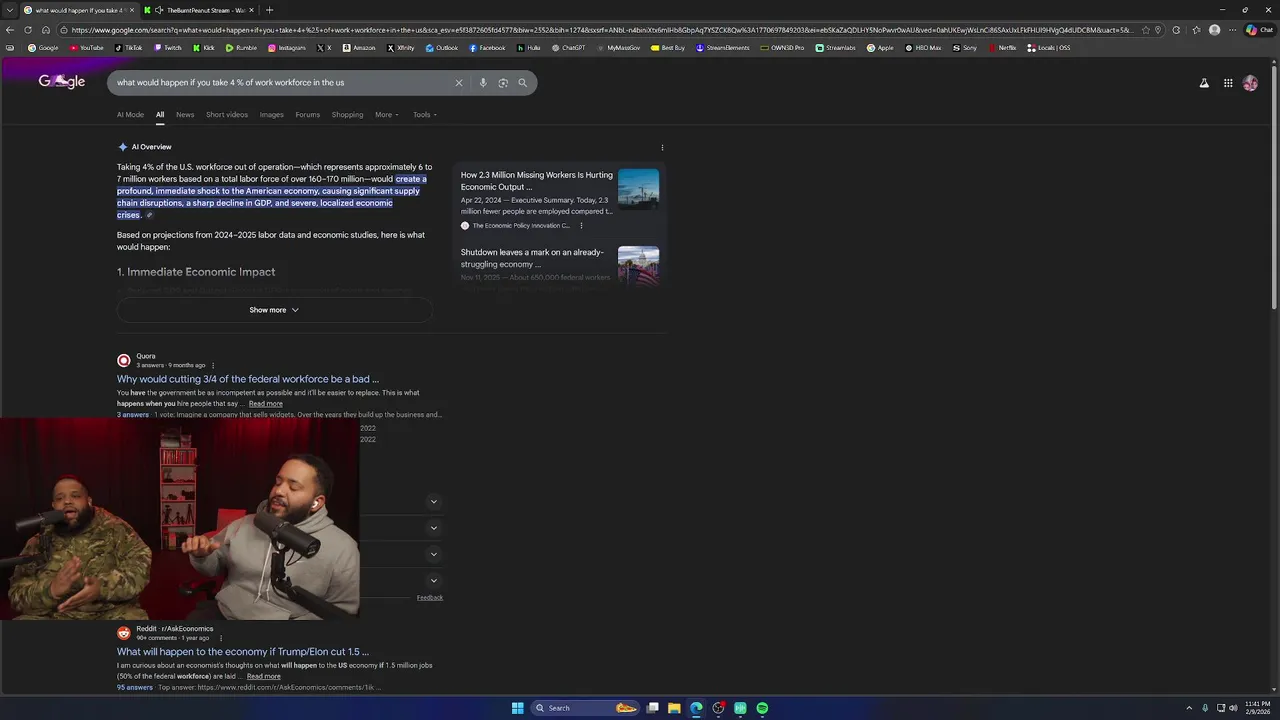The height and width of the screenshot is (720, 1280).
Task: Select the Shopping search tab
Action: point(347,115)
